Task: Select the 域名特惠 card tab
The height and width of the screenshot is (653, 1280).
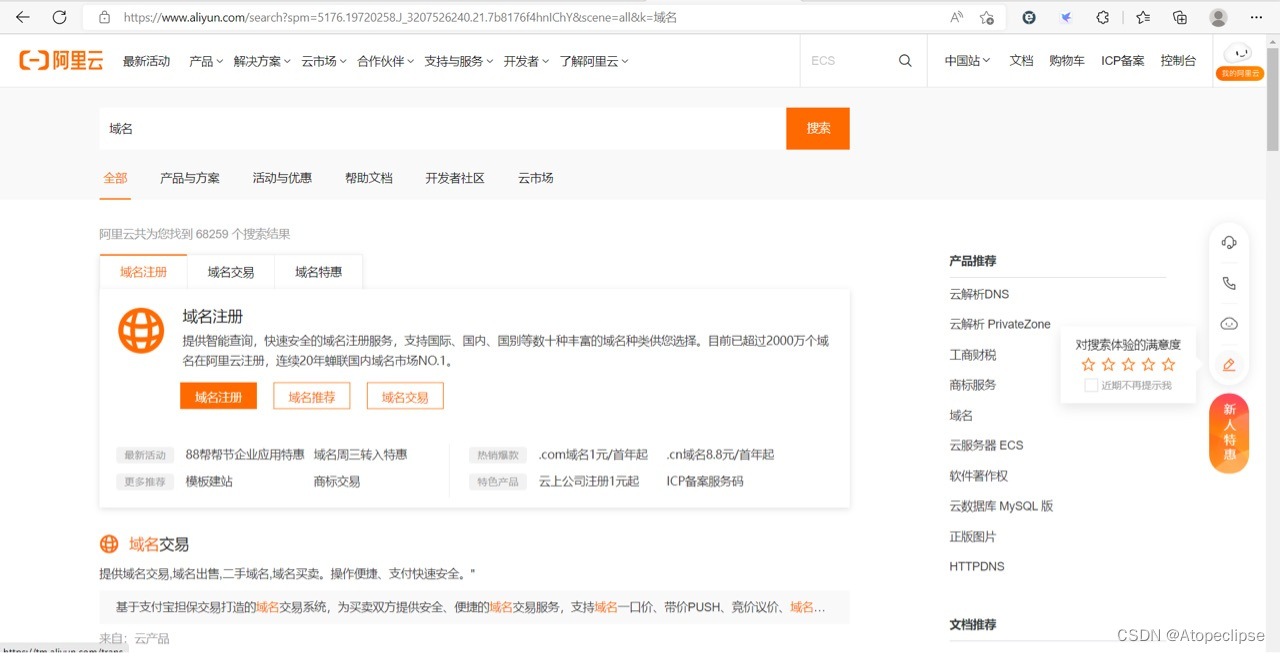Action: (318, 272)
